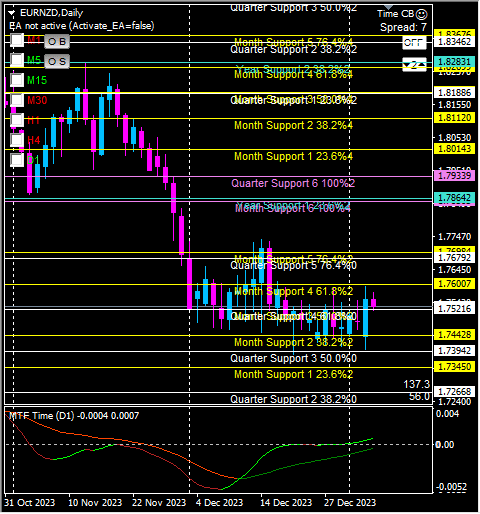The width and height of the screenshot is (480, 514).
Task: Click the arrows stepper showing 2
Action: pyautogui.click(x=414, y=64)
